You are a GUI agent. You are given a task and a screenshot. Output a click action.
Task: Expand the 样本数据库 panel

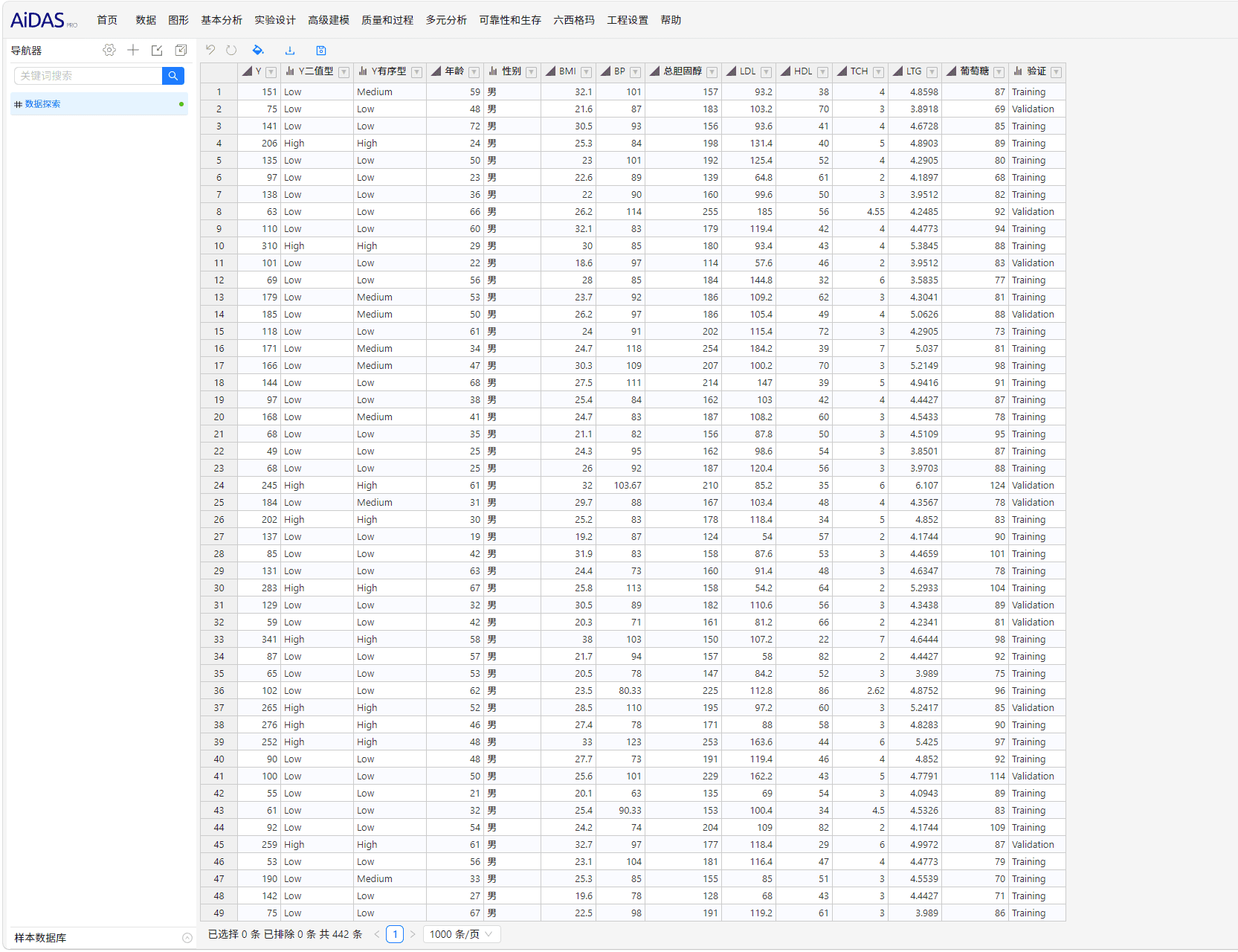187,938
